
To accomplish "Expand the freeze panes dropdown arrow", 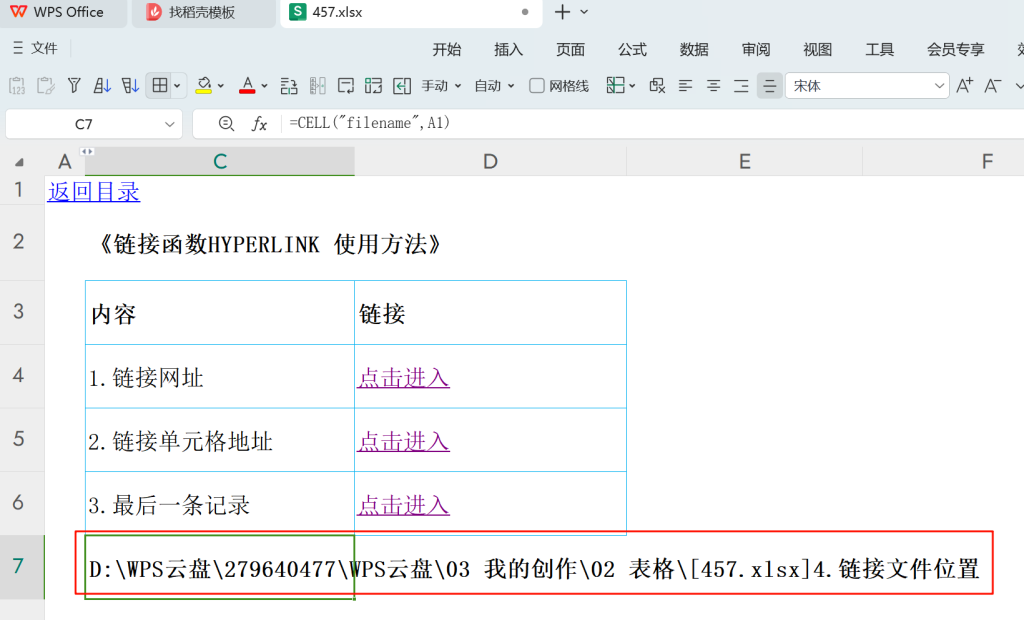I will 632,86.
